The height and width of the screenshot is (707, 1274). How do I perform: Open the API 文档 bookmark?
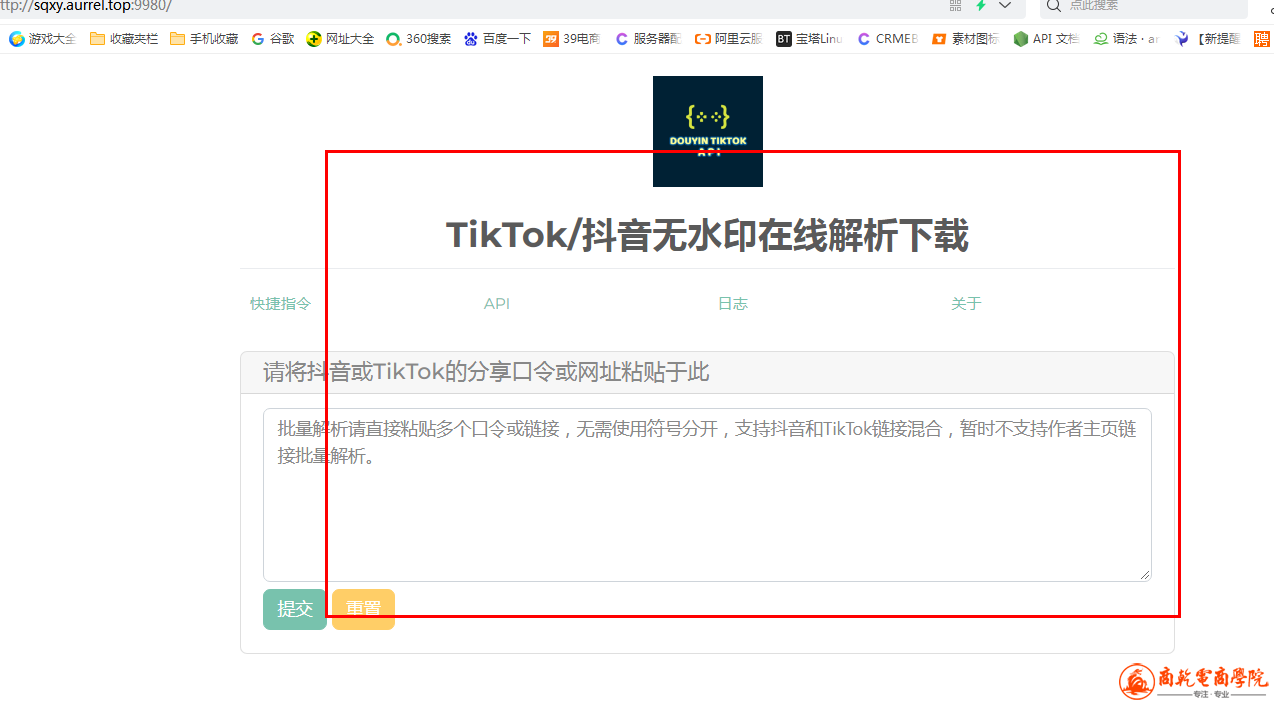point(1046,39)
